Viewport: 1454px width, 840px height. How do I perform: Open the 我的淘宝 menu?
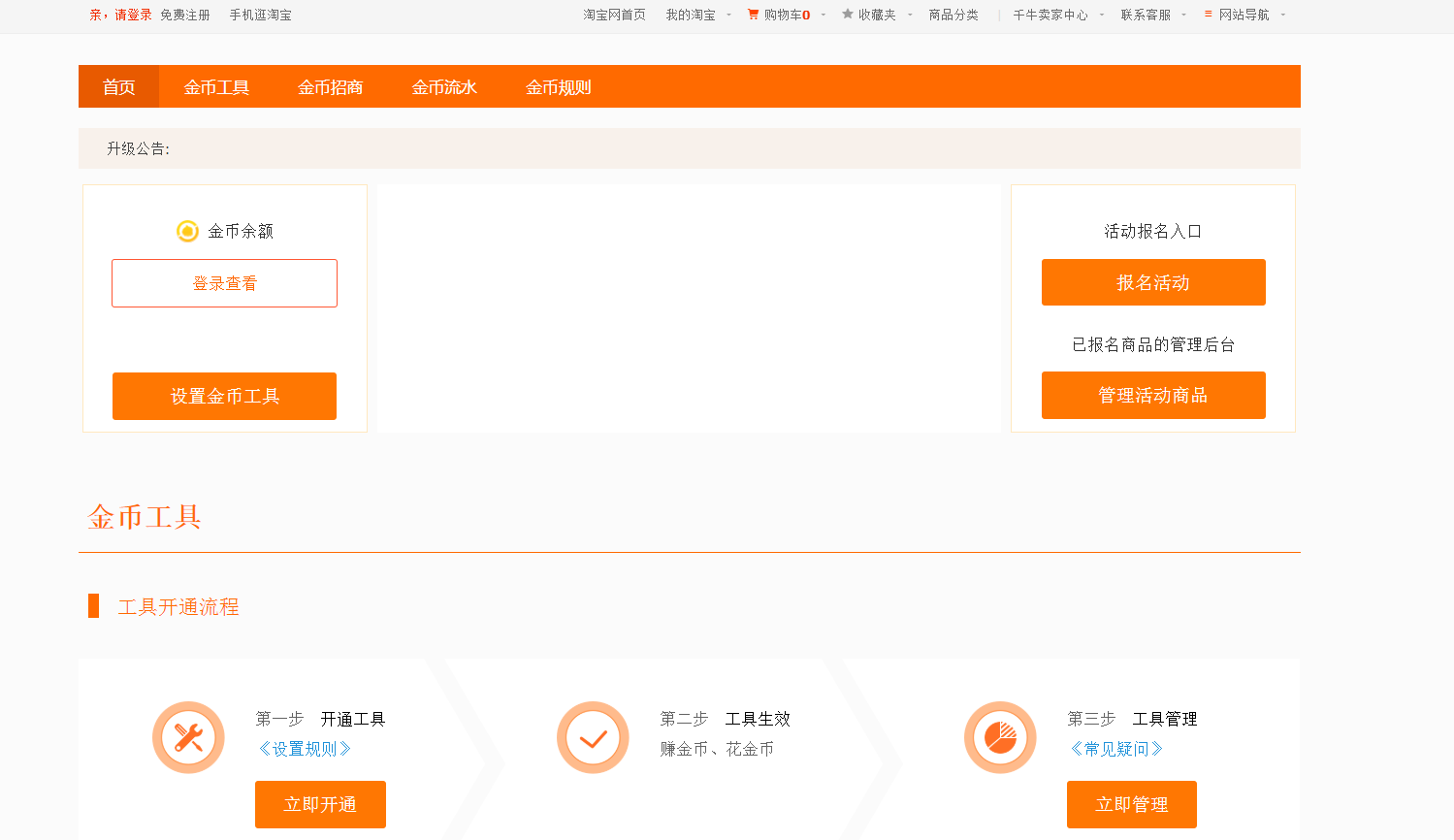(691, 15)
